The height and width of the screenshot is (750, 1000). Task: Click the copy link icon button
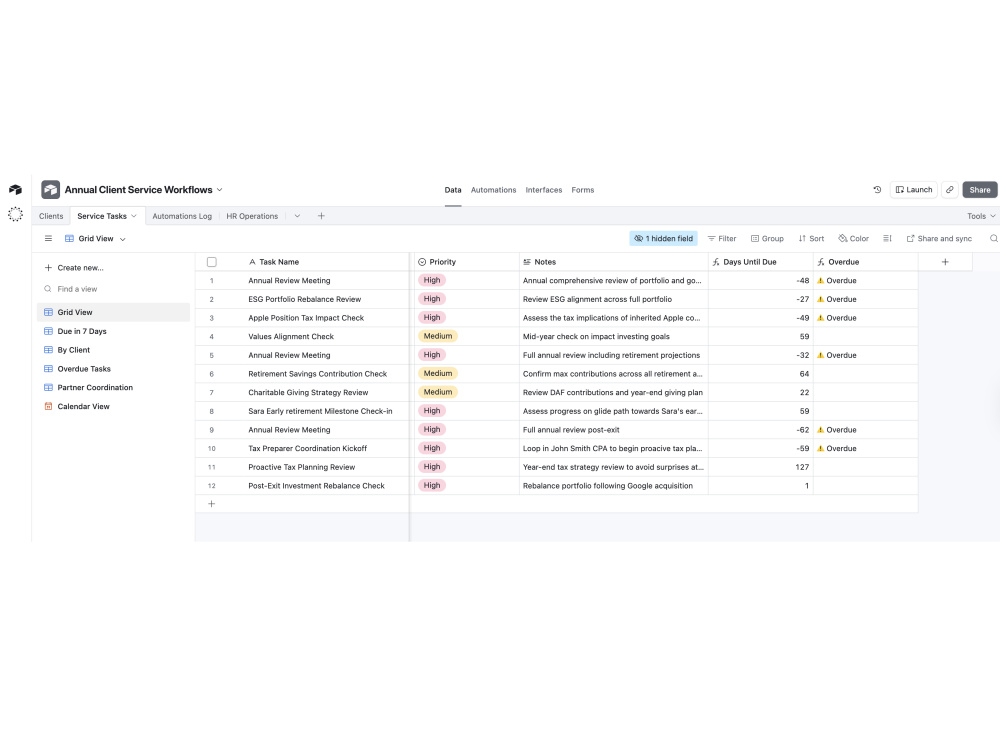(x=950, y=189)
